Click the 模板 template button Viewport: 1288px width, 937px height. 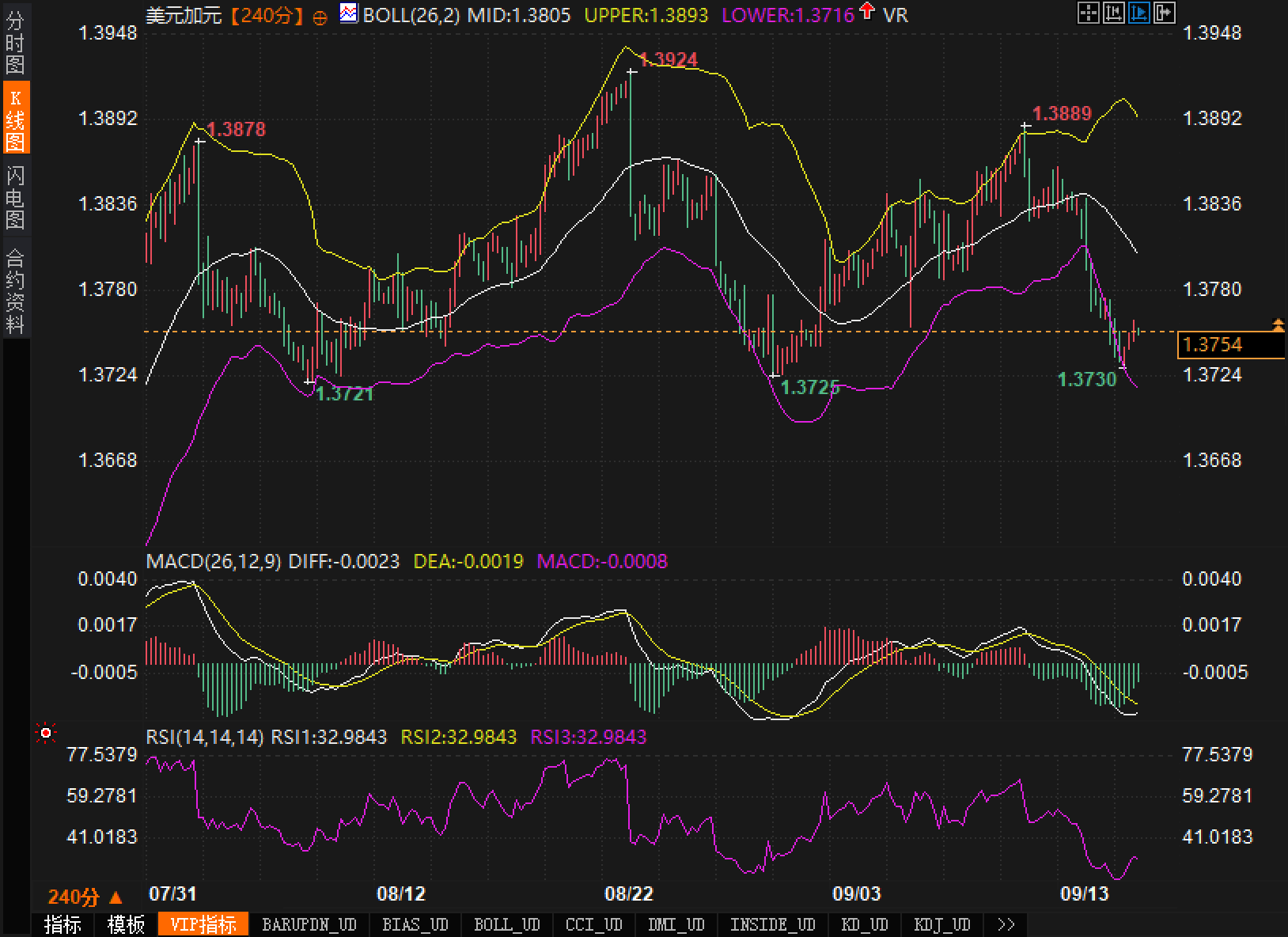127,924
